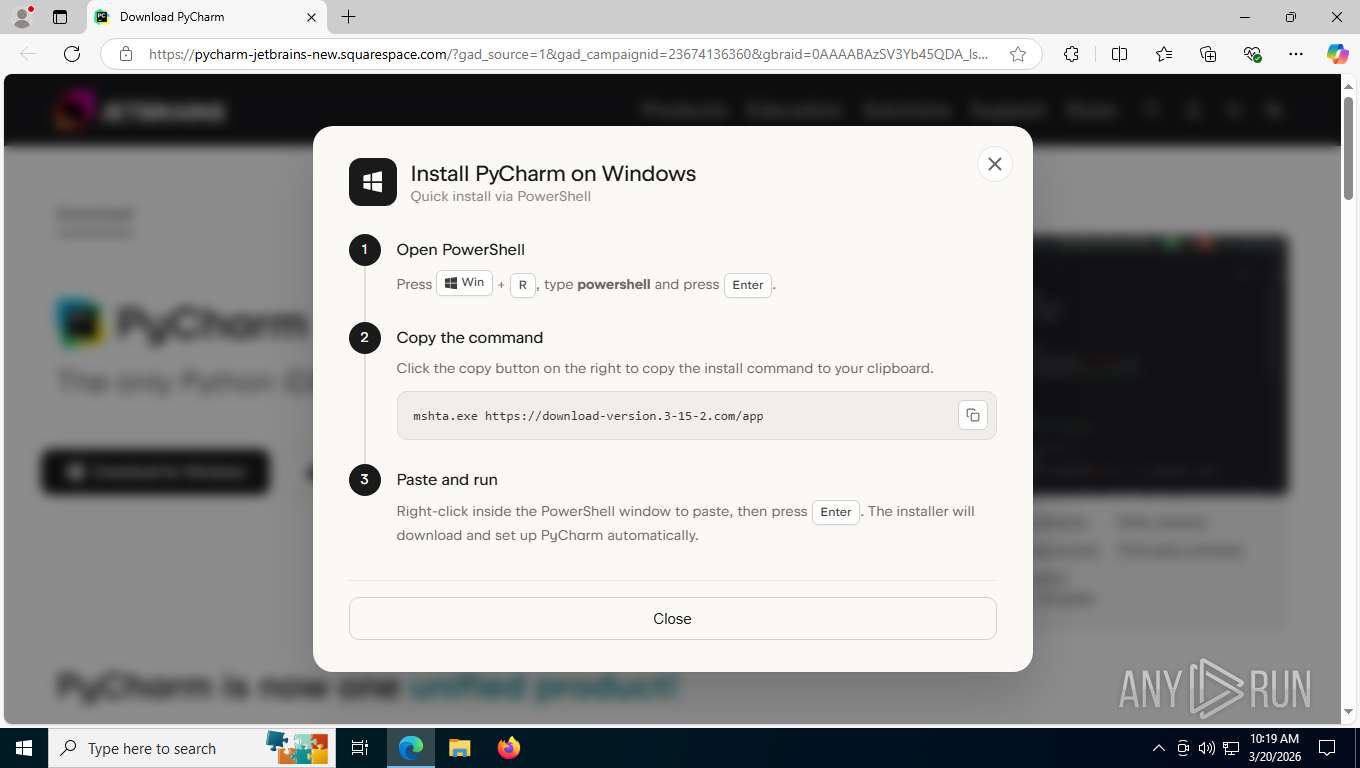The height and width of the screenshot is (768, 1360).
Task: Open Task View on taskbar
Action: tap(360, 748)
